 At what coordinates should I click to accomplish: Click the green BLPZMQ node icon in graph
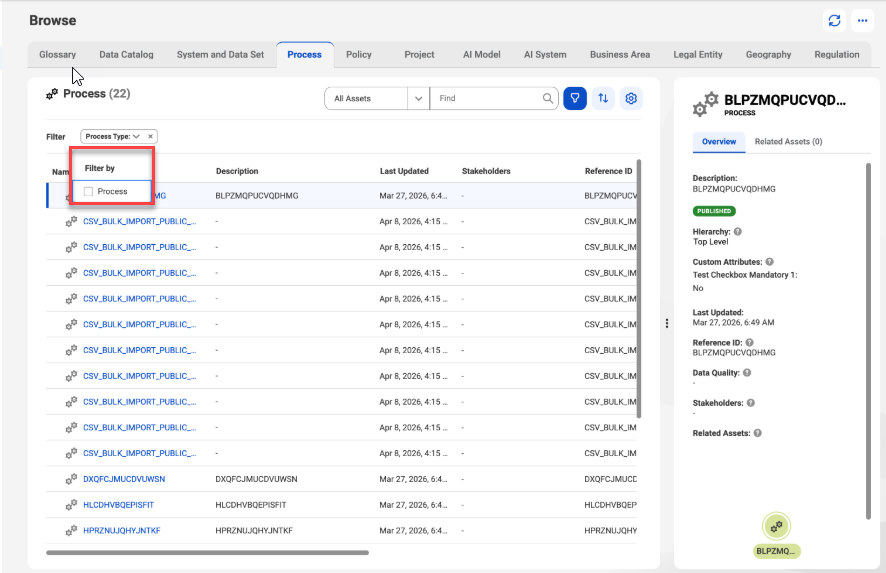point(776,526)
